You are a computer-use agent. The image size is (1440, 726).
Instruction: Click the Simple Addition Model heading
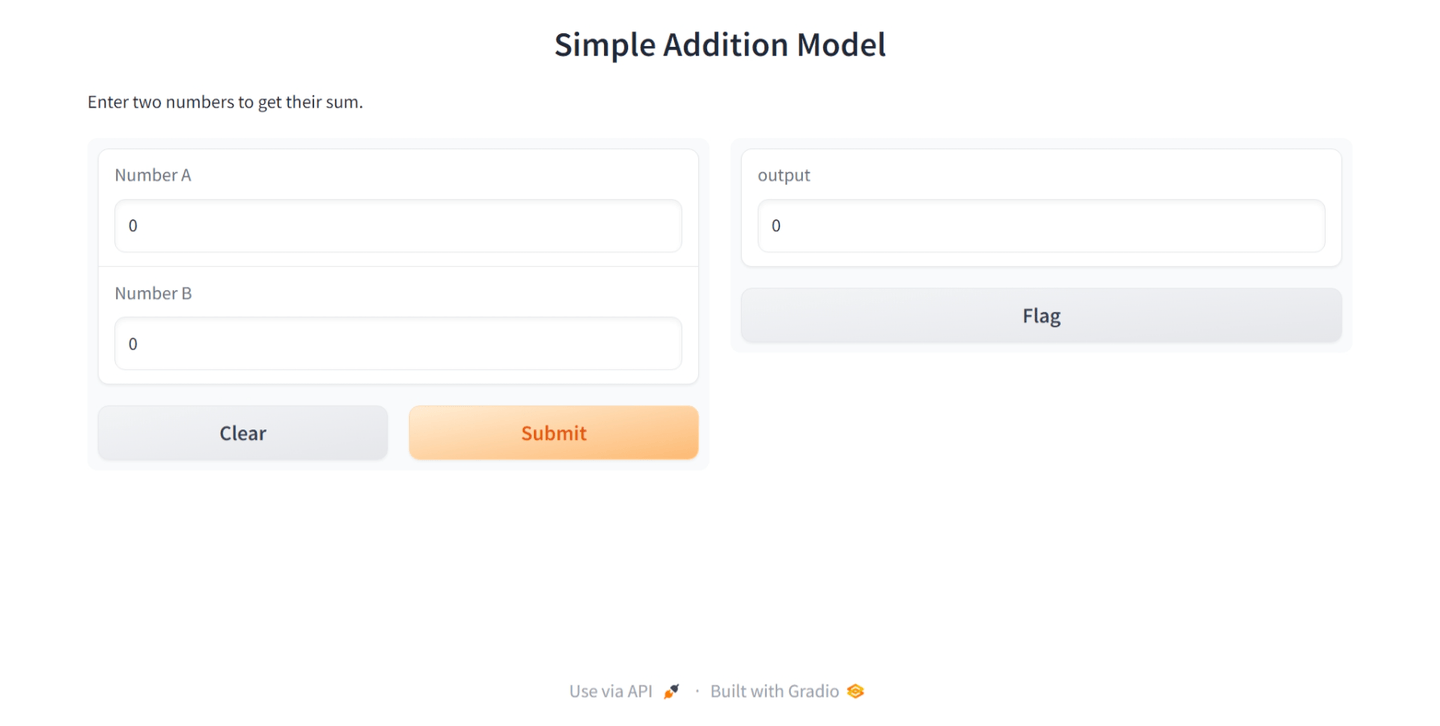point(720,45)
